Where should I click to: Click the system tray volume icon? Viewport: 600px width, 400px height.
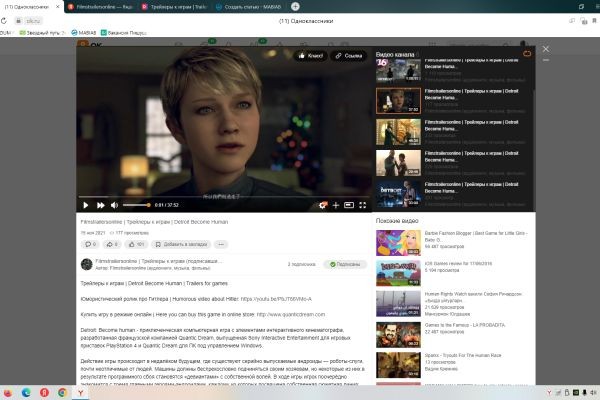click(x=593, y=393)
